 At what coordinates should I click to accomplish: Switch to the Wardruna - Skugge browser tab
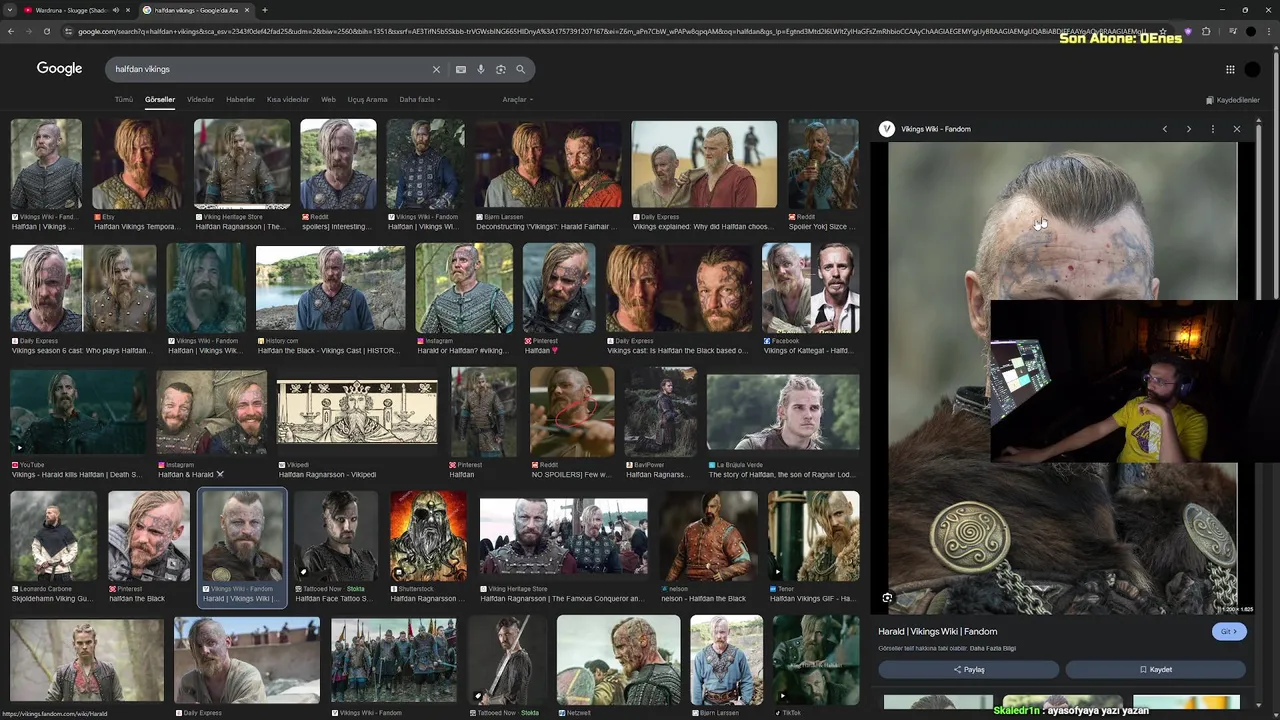tap(70, 10)
